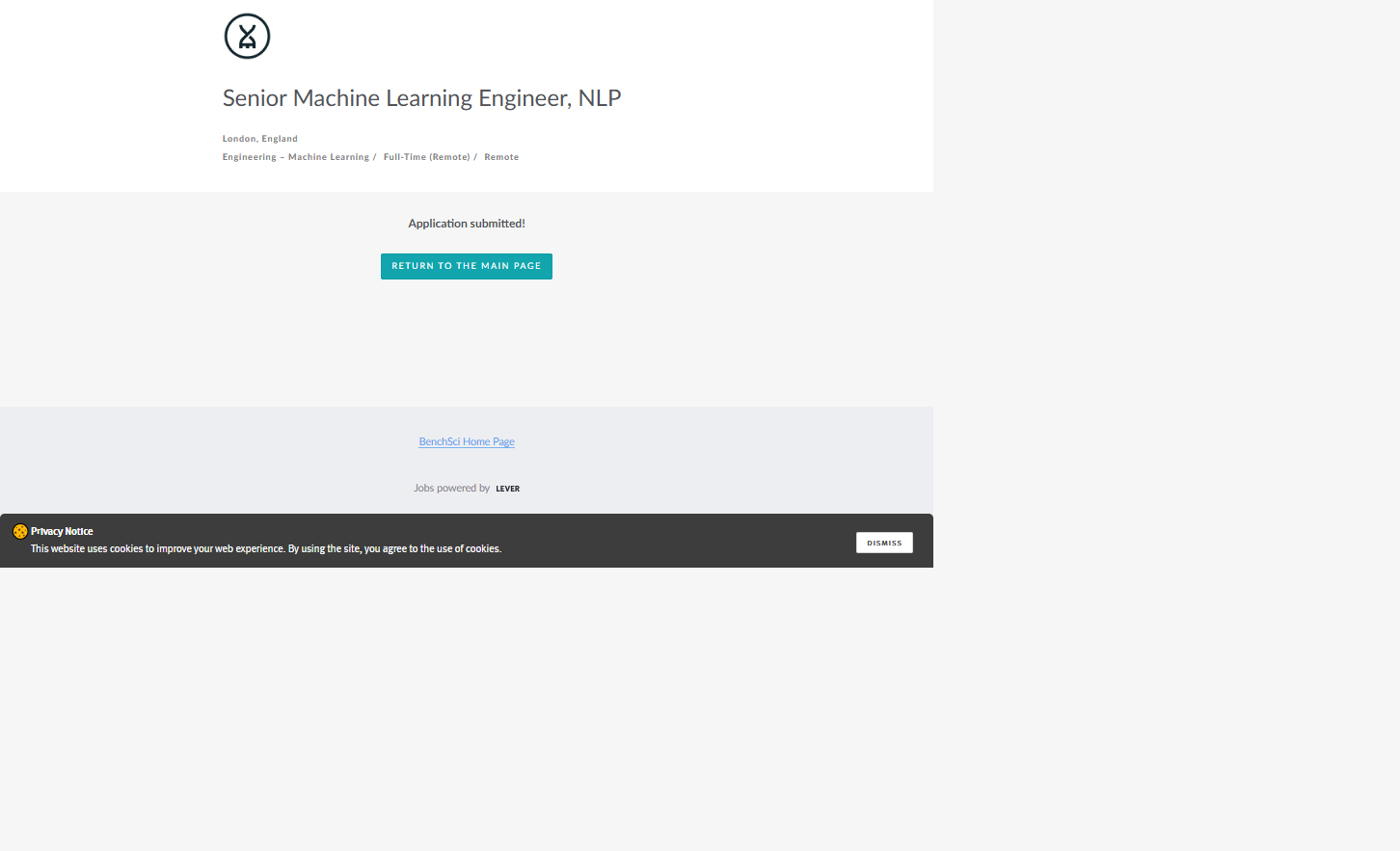Click the Senior Machine Learning Engineer, NLP heading

(x=421, y=98)
